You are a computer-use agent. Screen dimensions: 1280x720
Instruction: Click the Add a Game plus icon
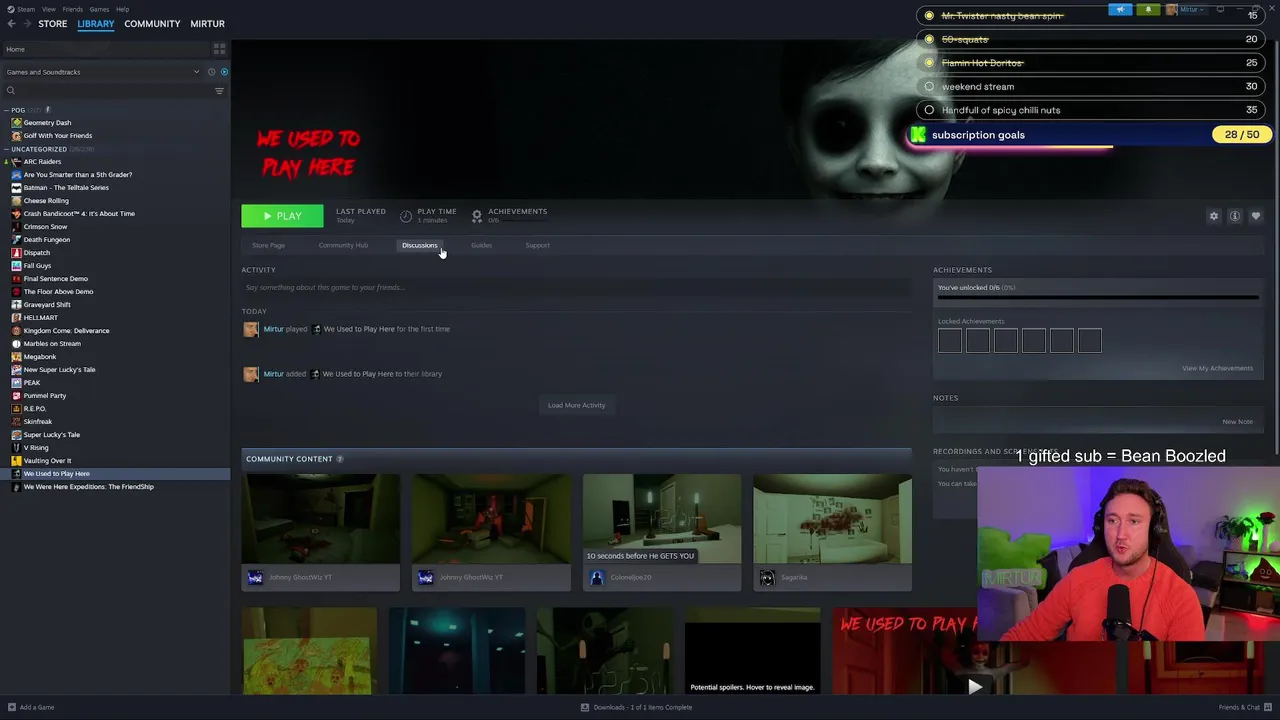[11, 707]
